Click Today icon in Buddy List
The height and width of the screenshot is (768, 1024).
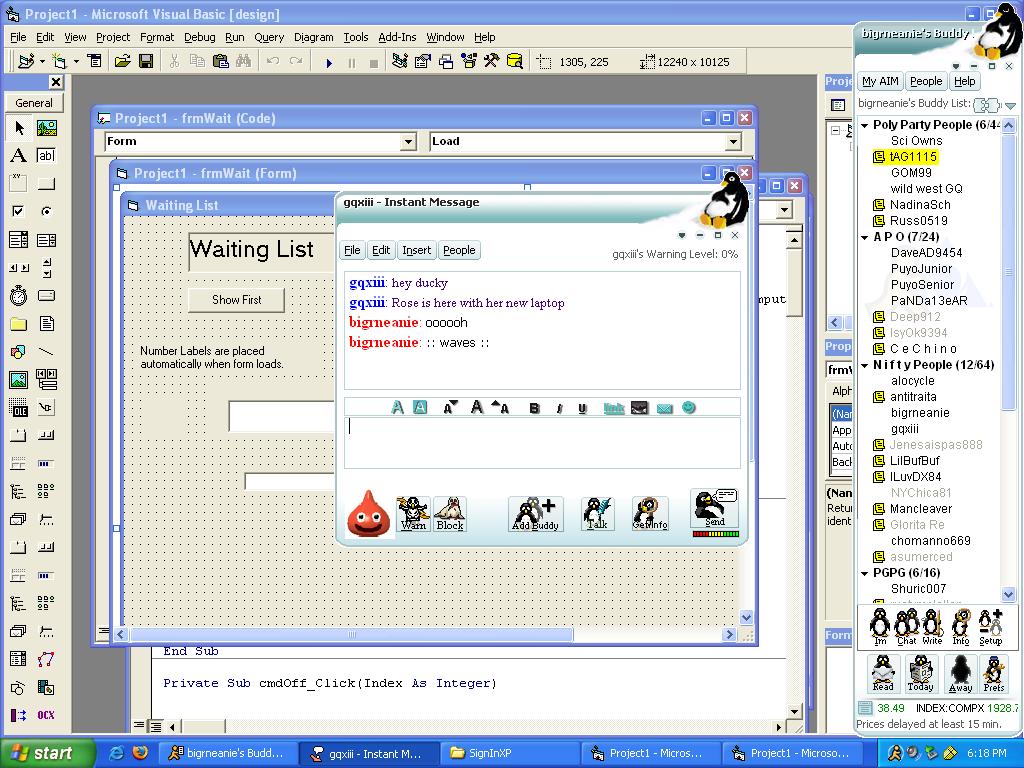[x=921, y=674]
